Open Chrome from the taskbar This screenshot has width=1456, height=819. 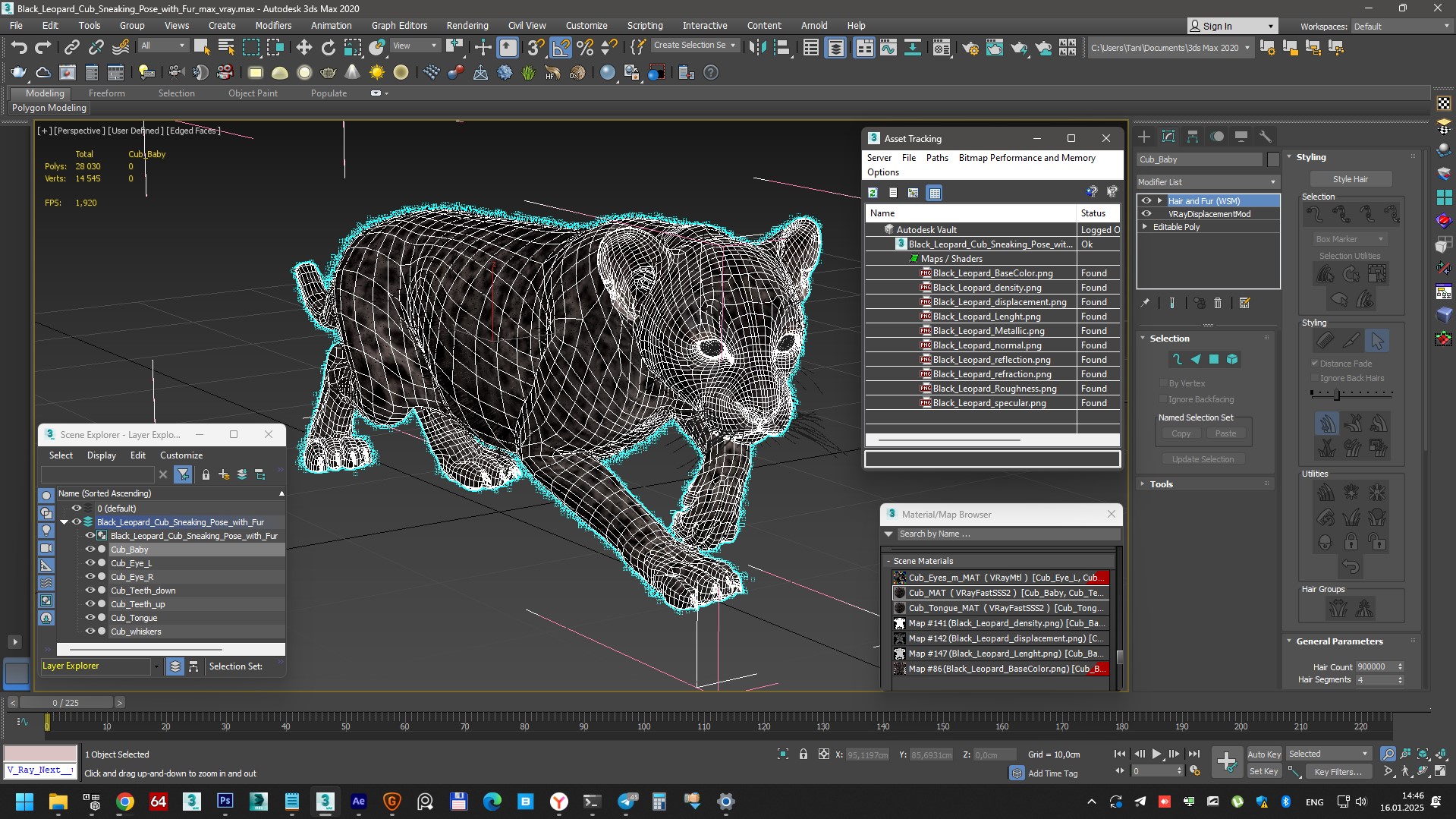[x=125, y=802]
